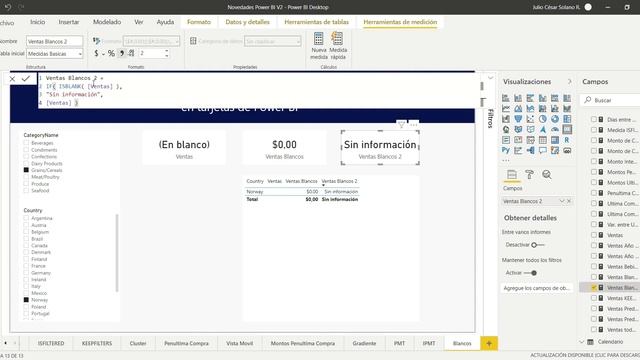640x360 pixels.
Task: Remove Ventas Blancos 2 from field well
Action: coord(569,201)
